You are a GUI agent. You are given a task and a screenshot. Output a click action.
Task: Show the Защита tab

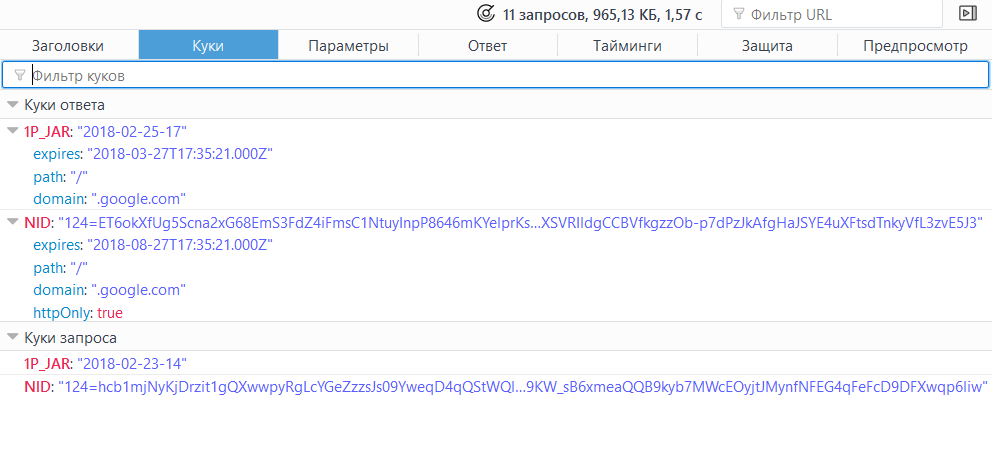[767, 45]
